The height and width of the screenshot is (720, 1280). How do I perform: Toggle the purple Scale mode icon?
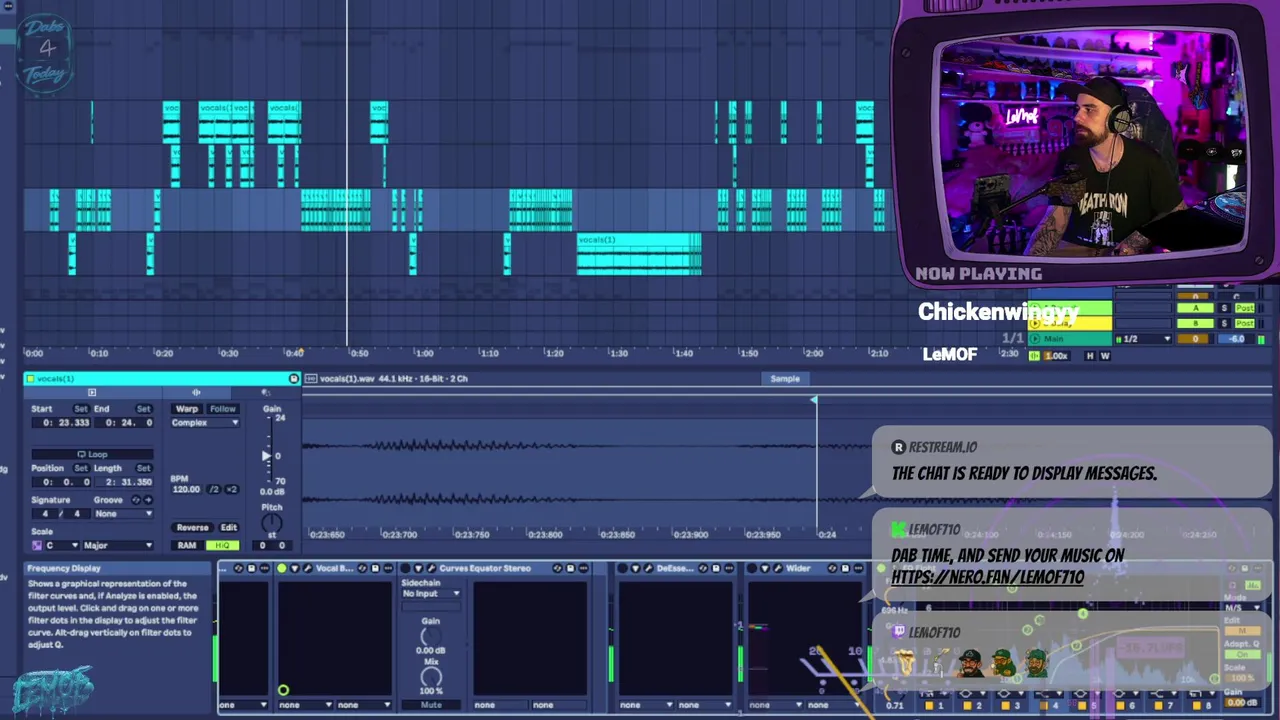[37, 546]
